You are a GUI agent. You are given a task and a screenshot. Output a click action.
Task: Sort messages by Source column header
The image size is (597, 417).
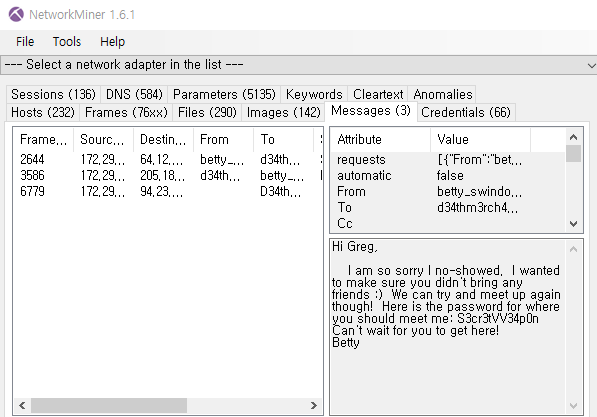pos(103,139)
